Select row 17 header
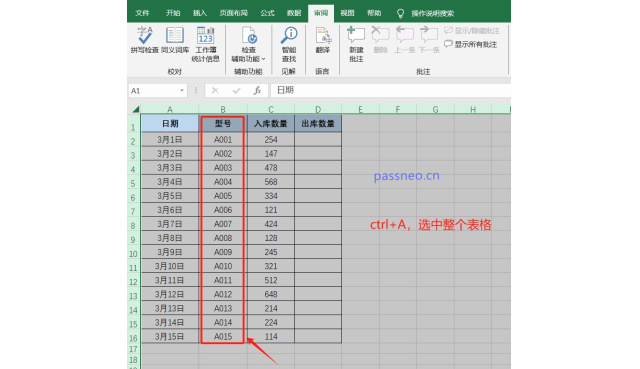This screenshot has height=369, width=640. coord(133,349)
